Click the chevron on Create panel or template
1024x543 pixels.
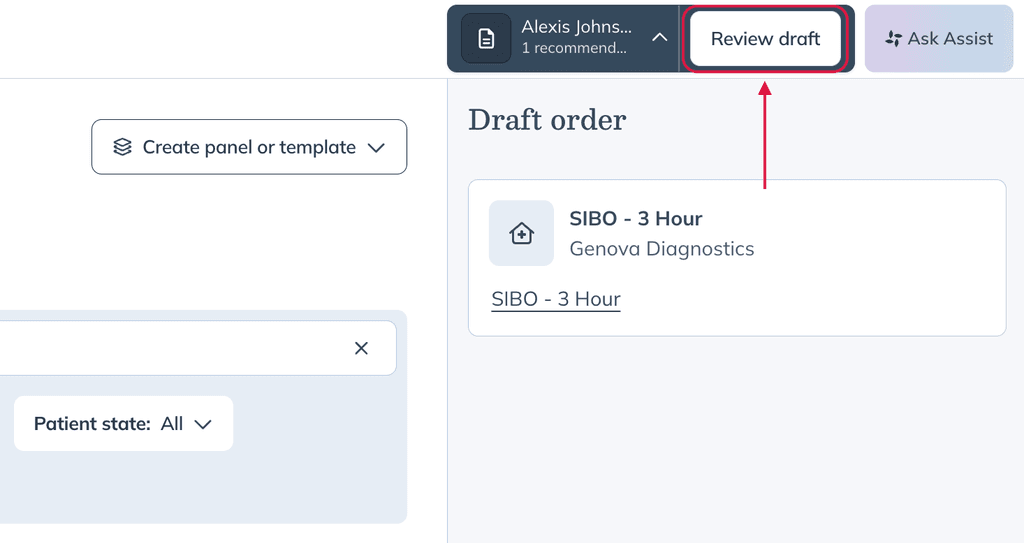point(376,148)
